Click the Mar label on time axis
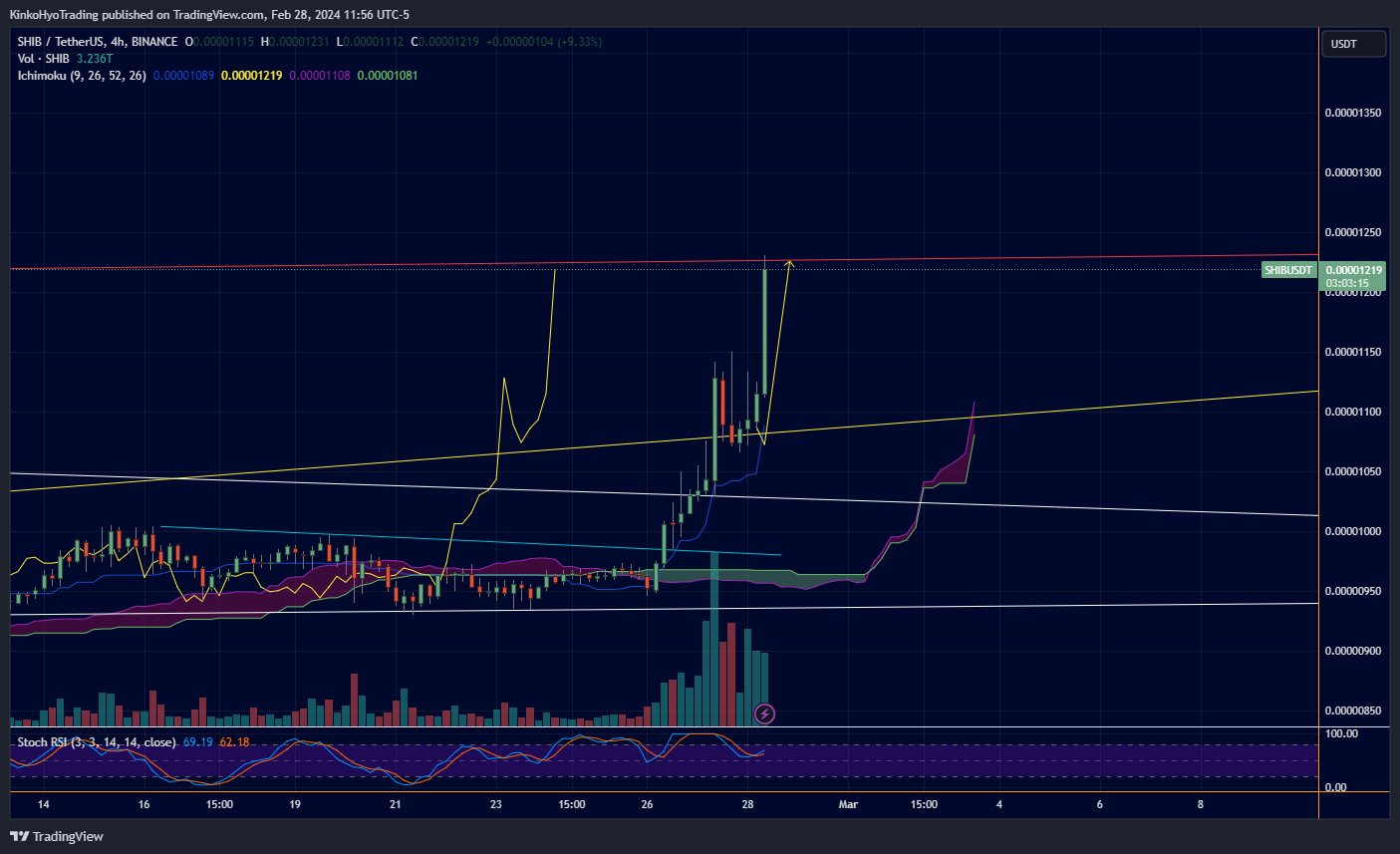The height and width of the screenshot is (854, 1400). 848,804
